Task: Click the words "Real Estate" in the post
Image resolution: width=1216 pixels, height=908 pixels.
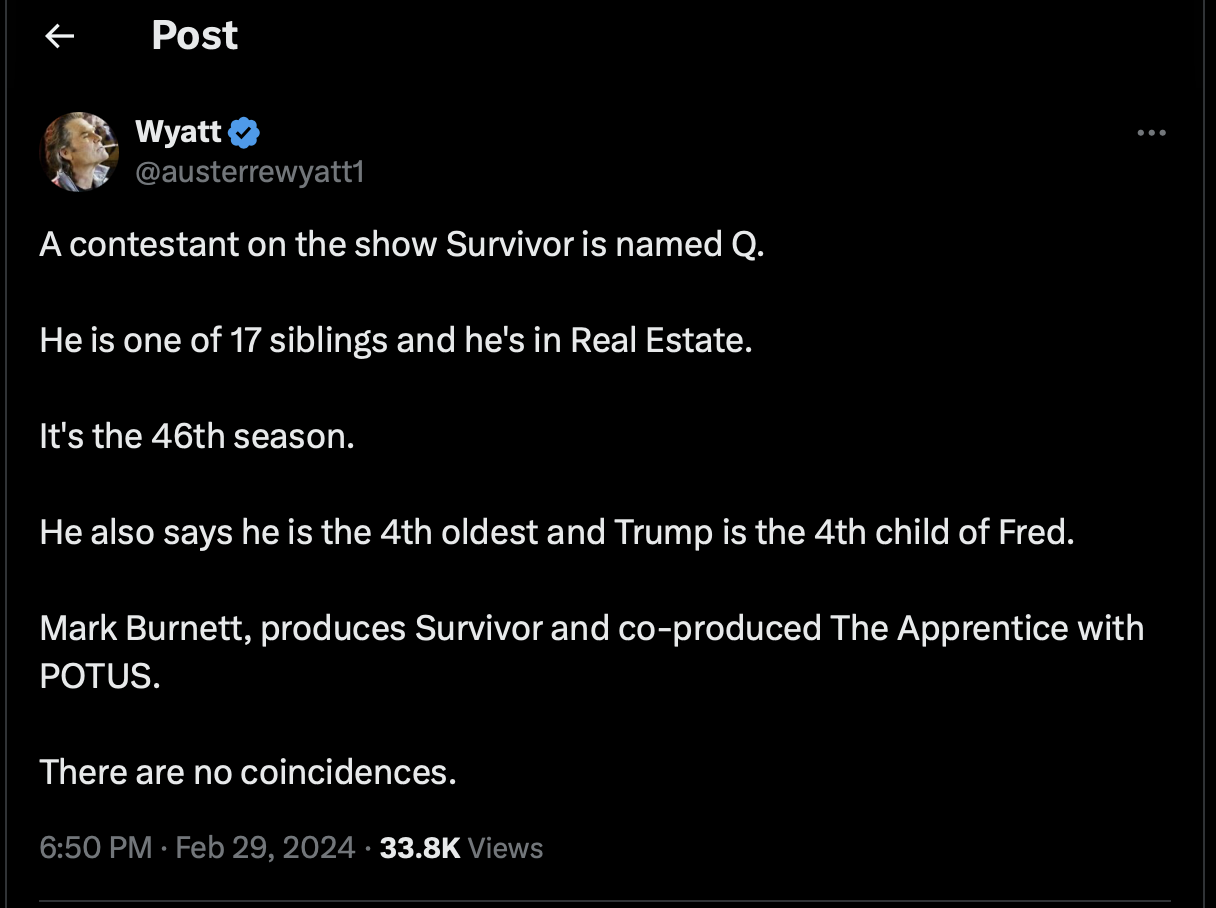Action: coord(658,341)
